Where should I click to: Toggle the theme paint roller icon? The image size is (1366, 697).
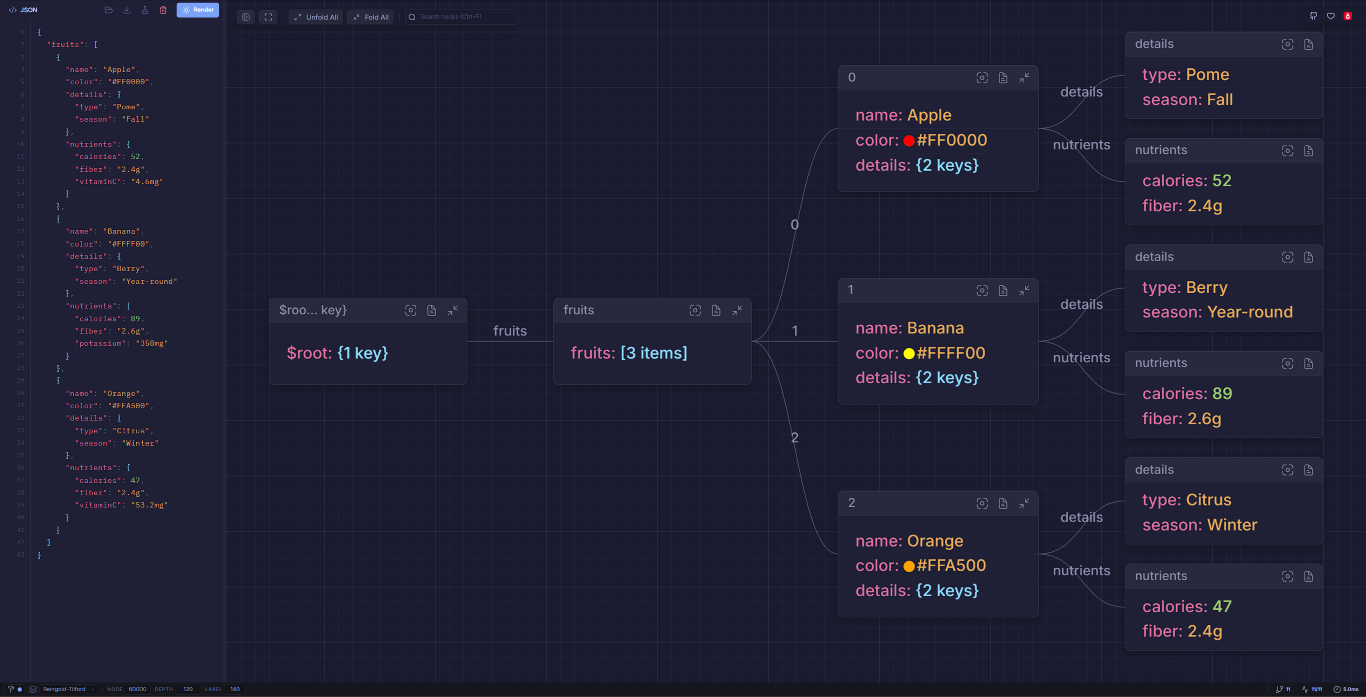(10, 688)
